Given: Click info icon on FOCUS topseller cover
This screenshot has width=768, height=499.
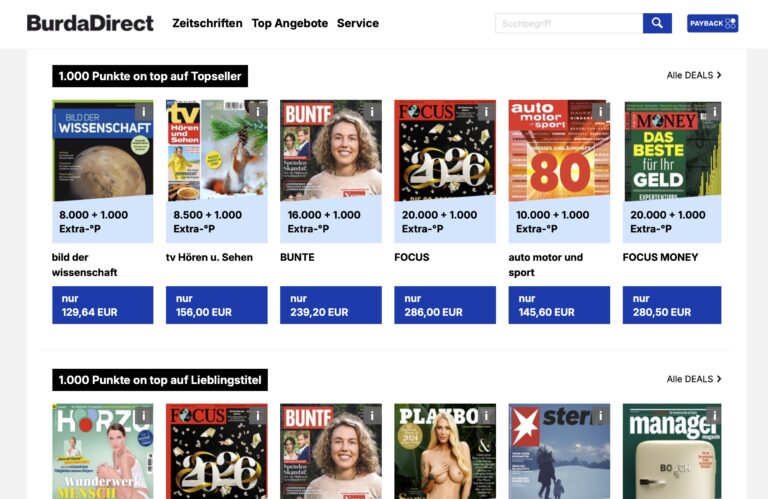Looking at the screenshot, I should pos(485,112).
